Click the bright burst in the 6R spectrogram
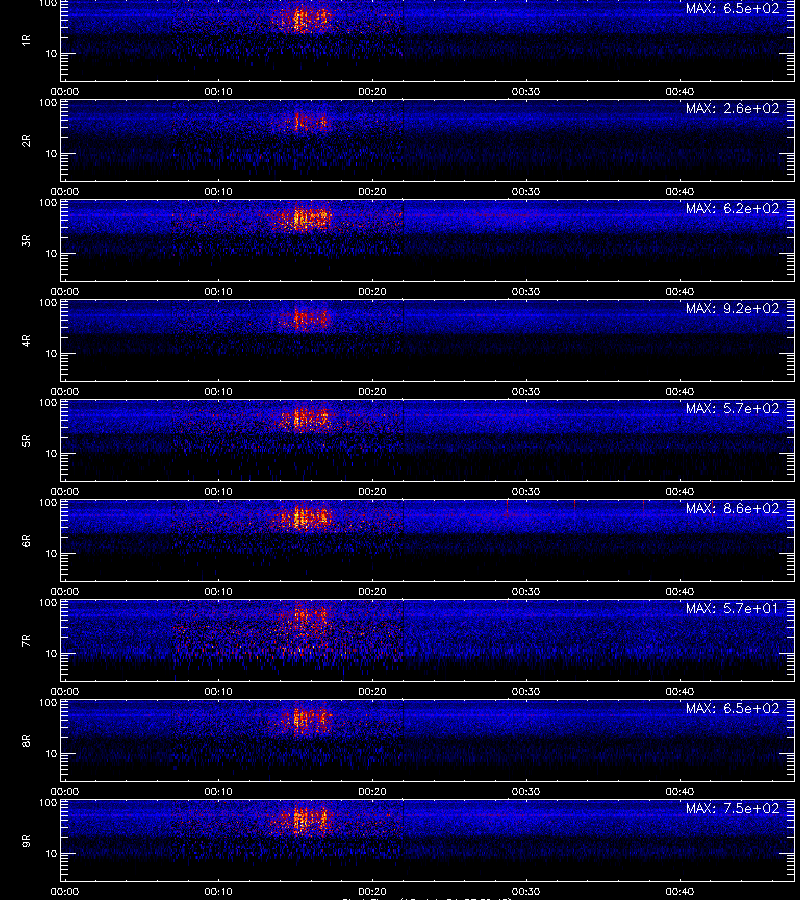800x900 pixels. point(304,518)
